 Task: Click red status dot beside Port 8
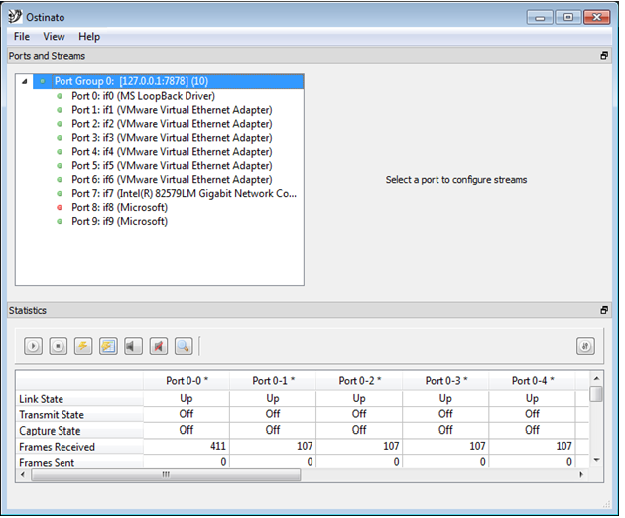[60, 207]
